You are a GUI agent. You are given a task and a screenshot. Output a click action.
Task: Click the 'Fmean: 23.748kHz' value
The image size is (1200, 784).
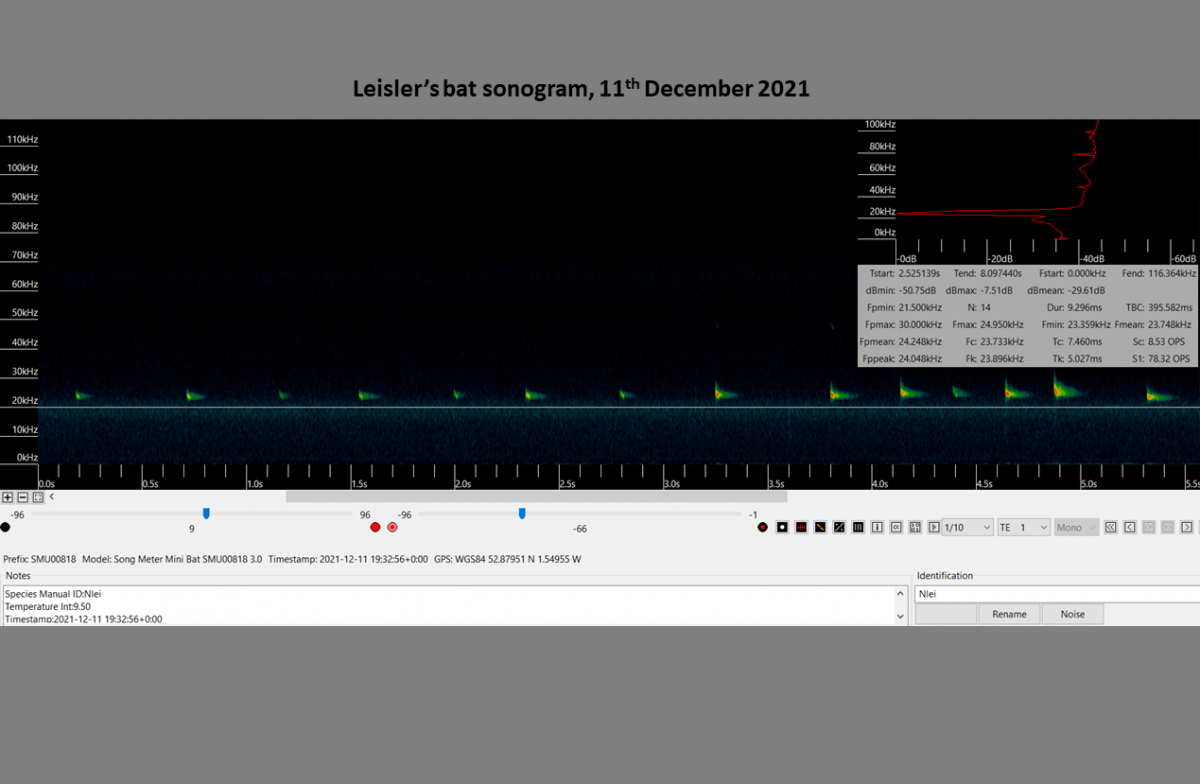tap(1154, 324)
